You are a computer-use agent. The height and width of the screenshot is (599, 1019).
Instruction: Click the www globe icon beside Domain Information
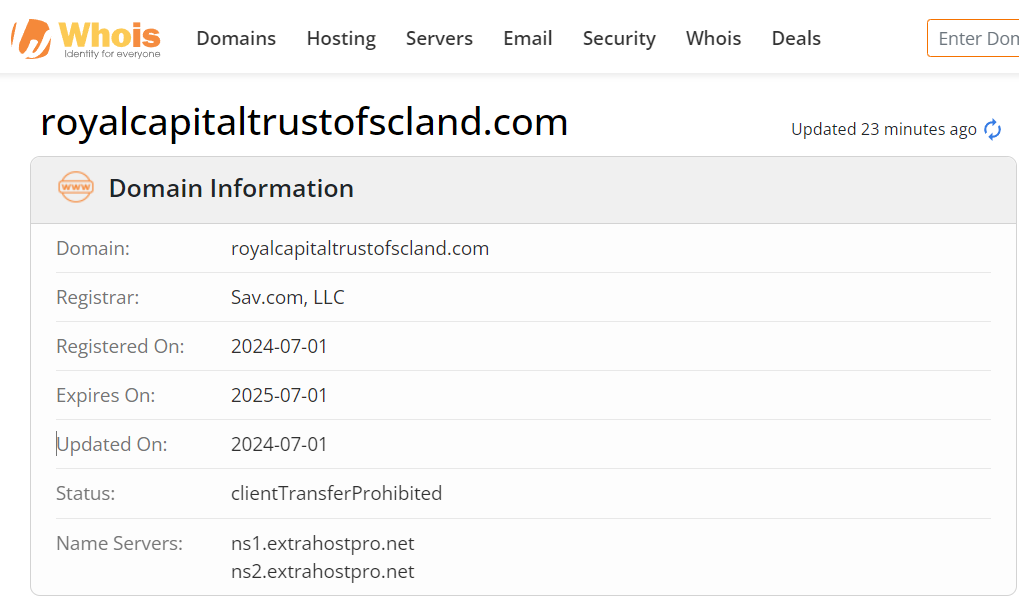coord(76,187)
